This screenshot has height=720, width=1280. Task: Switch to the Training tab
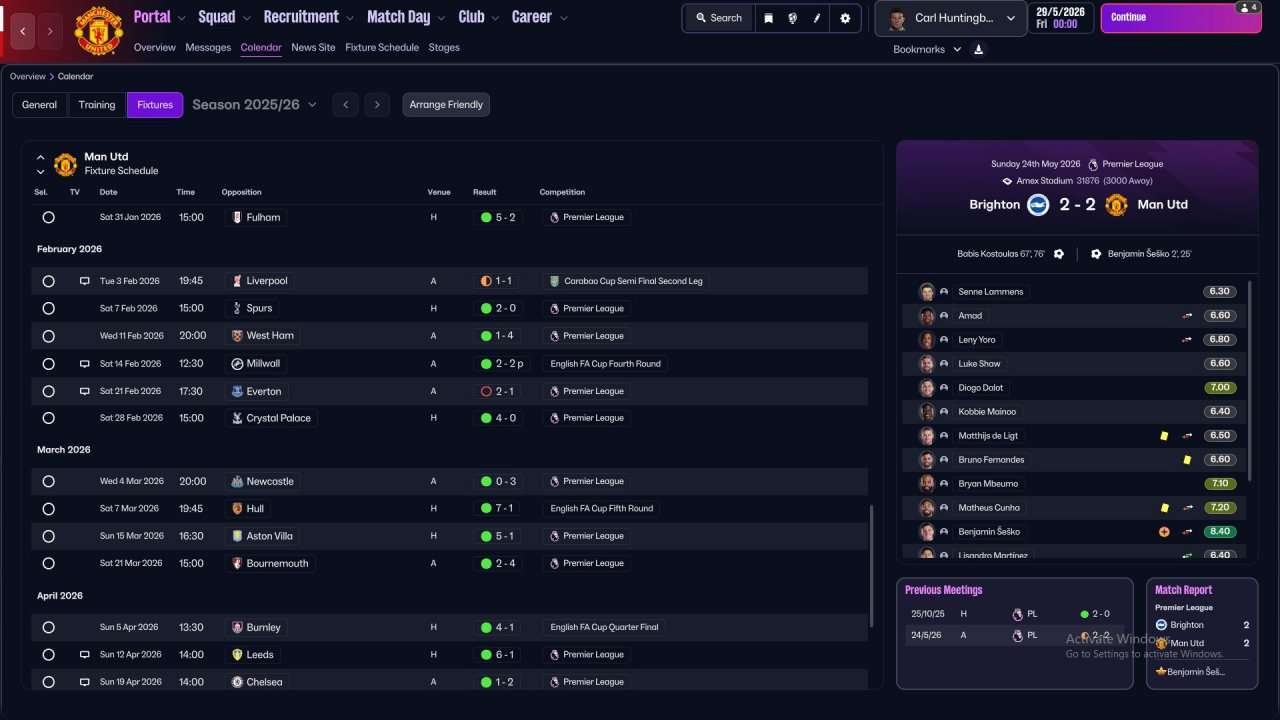pos(97,105)
